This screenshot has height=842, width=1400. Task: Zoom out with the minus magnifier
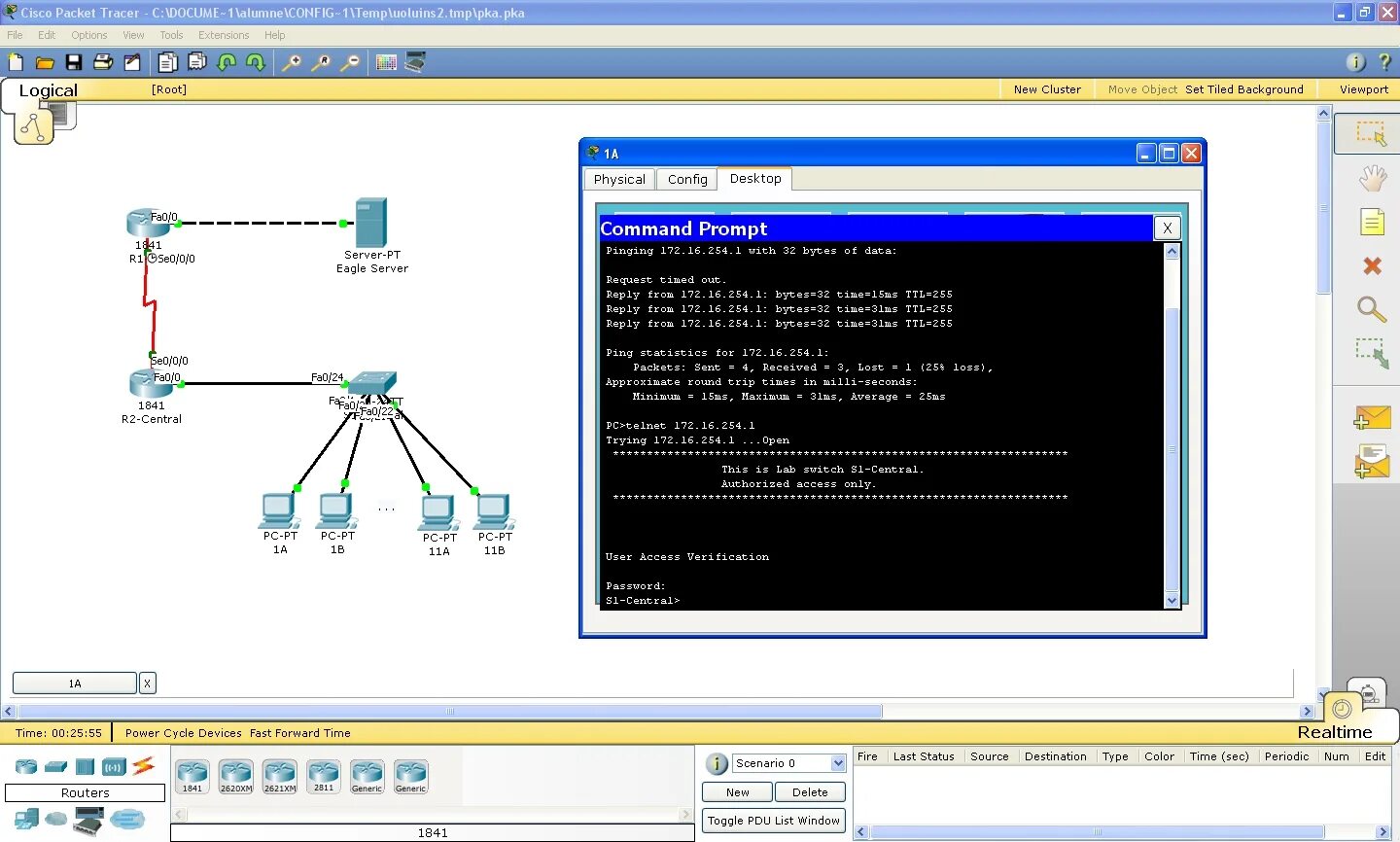[x=350, y=62]
